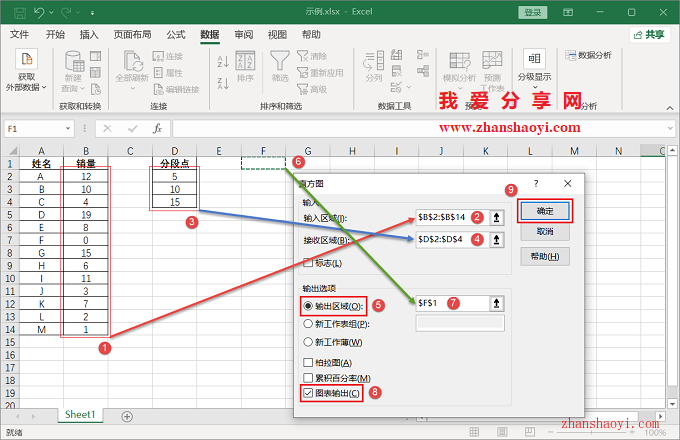
Task: Click the 共享 Share button
Action: (649, 35)
